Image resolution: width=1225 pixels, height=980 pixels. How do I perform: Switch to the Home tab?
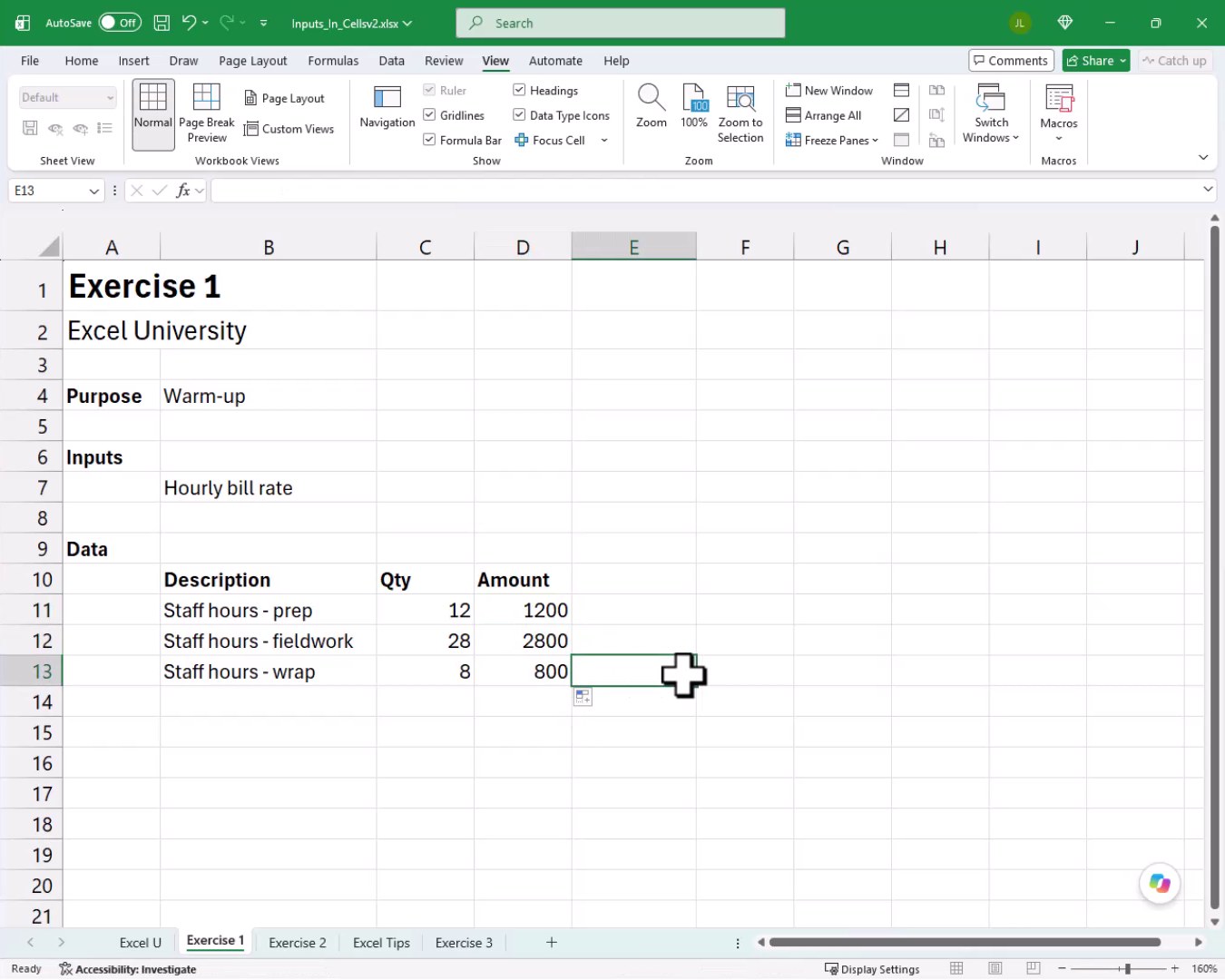pos(82,61)
